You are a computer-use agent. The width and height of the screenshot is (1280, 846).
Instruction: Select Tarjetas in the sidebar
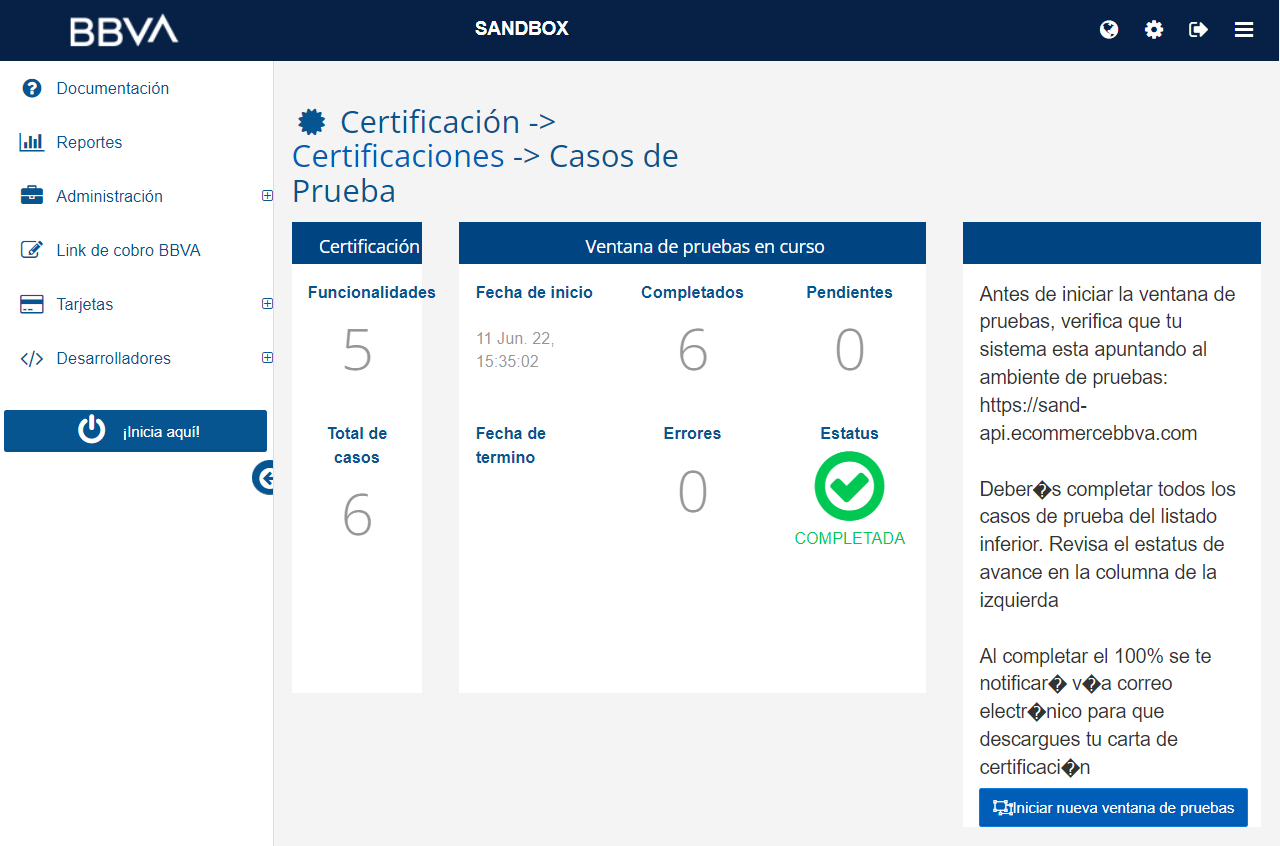pos(85,304)
